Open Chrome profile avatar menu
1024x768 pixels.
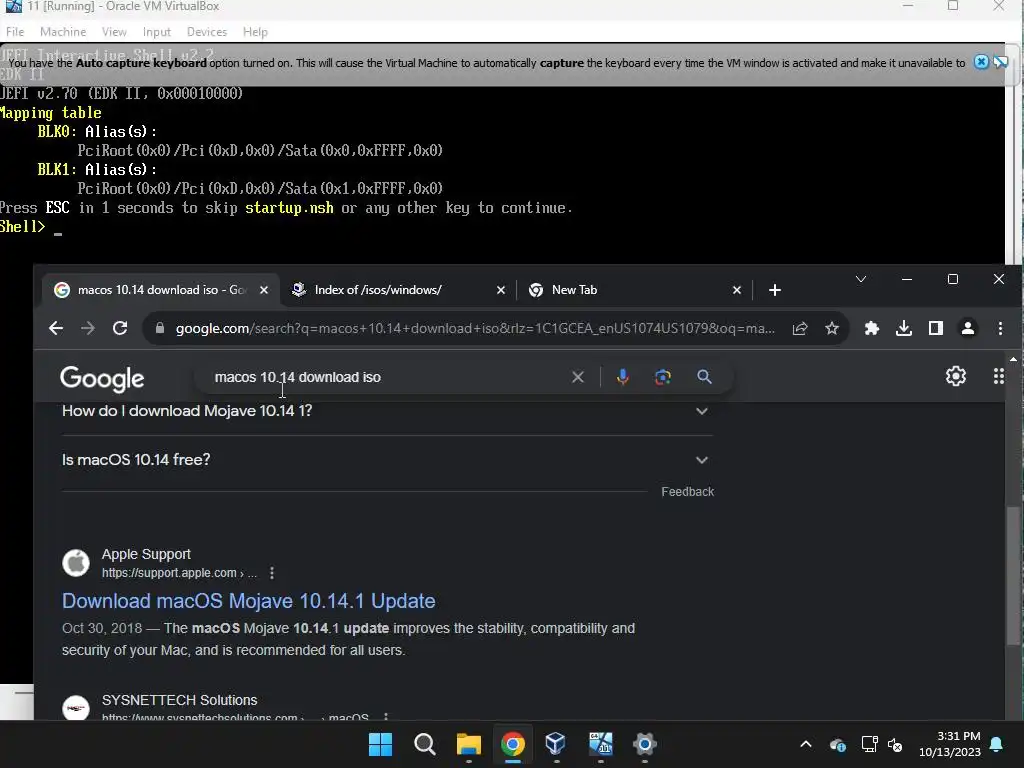pyautogui.click(x=968, y=328)
